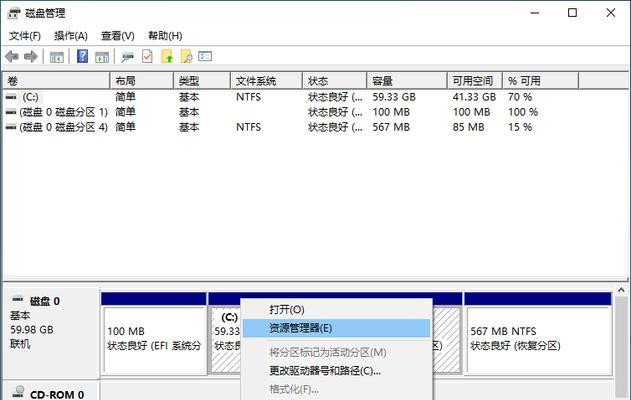
Task: Click the Back arrow toolbar icon
Action: pos(12,57)
